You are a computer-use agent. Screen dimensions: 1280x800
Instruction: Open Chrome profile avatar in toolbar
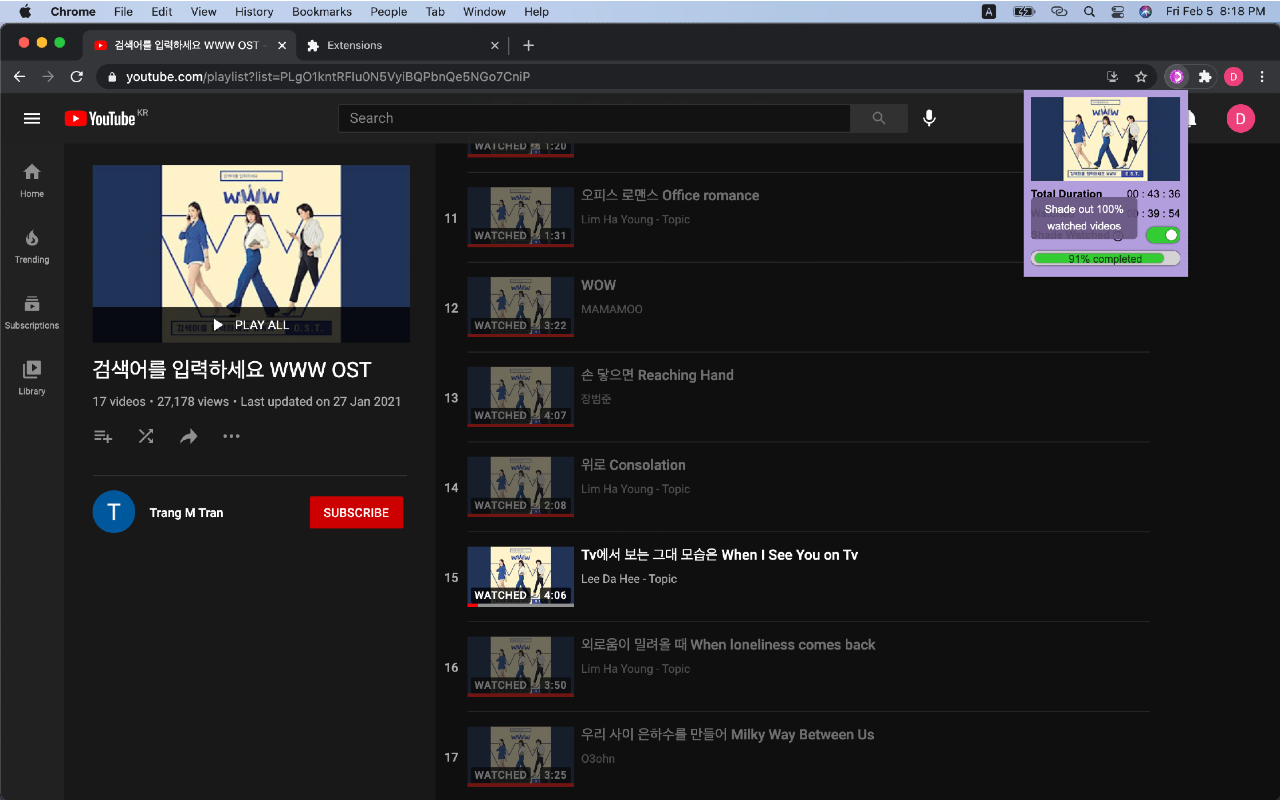1233,76
